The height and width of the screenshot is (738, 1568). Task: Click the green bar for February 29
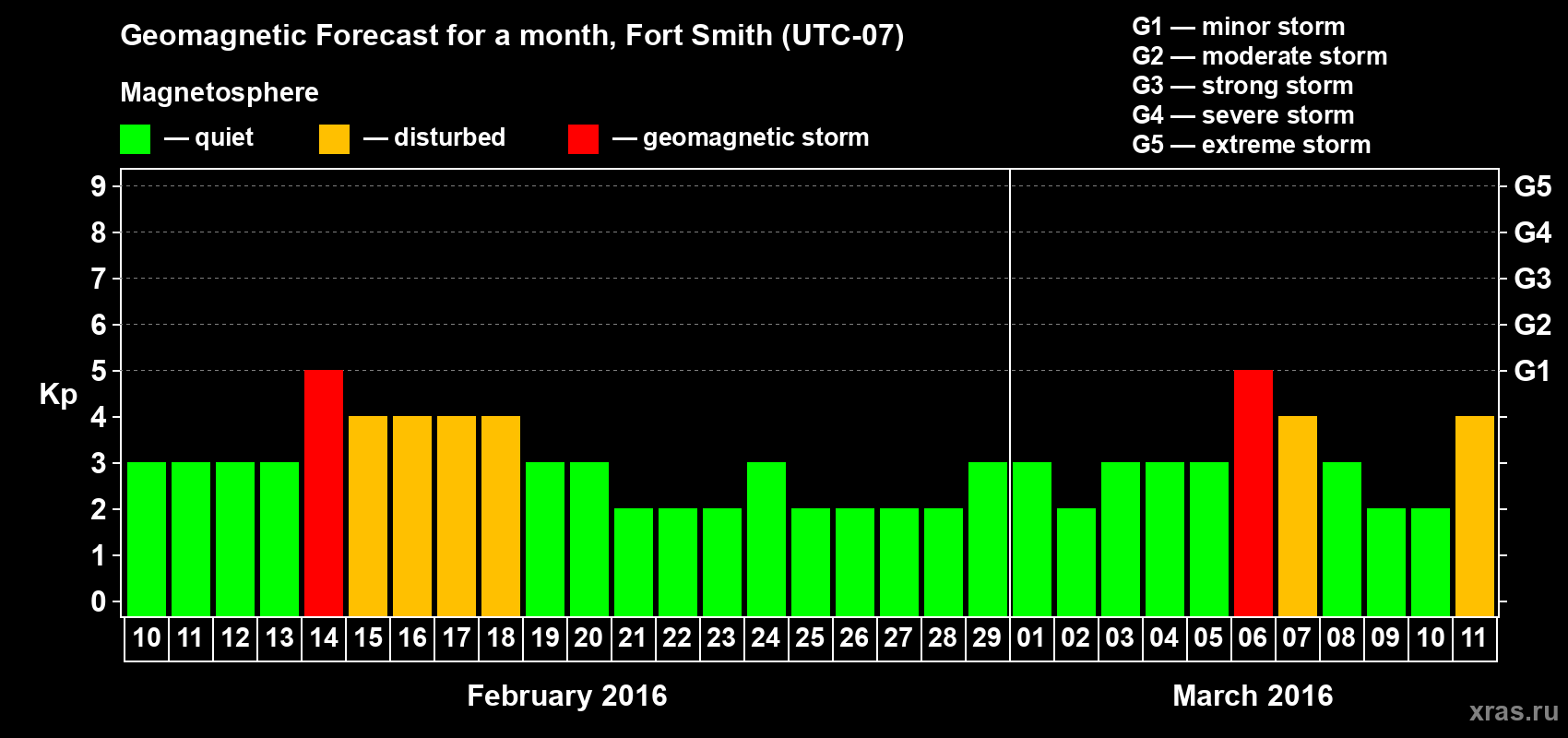988,540
